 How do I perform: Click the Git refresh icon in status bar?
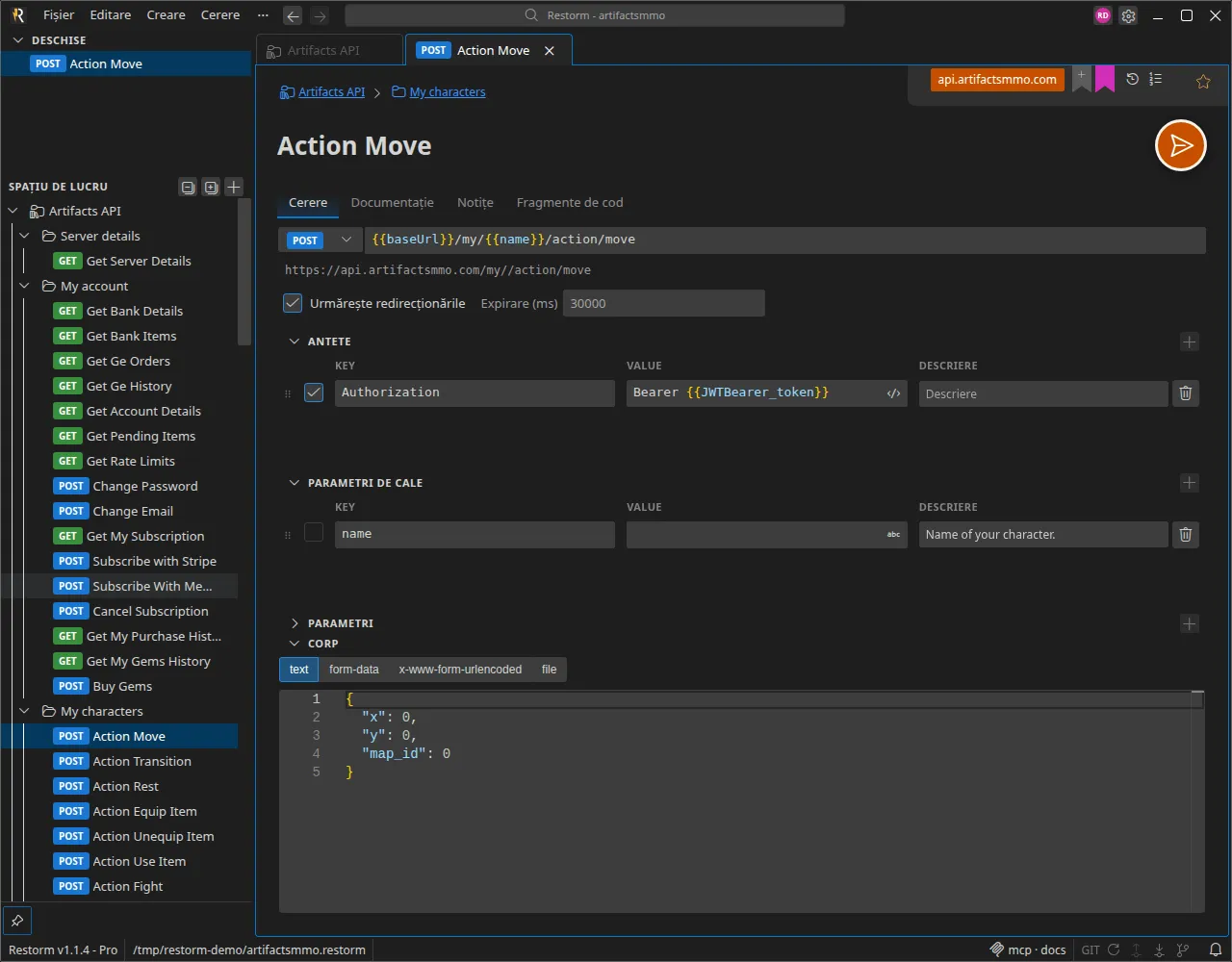[1114, 949]
